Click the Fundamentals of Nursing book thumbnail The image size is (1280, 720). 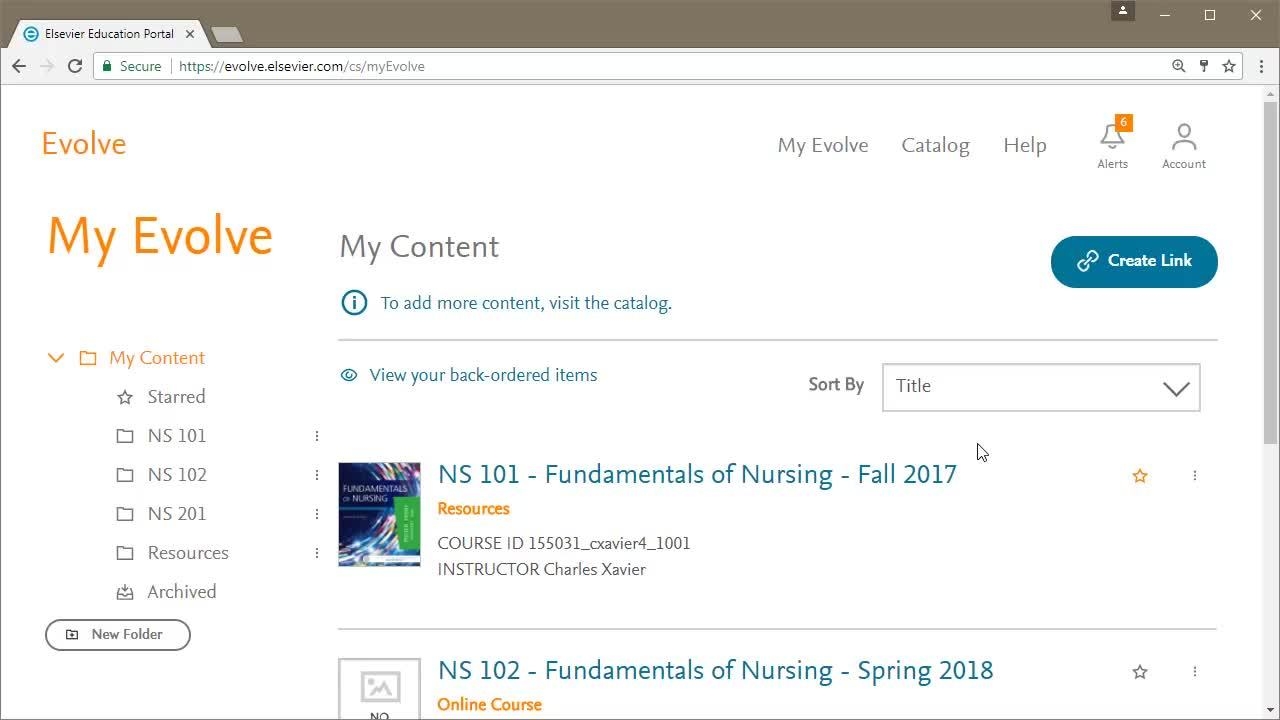[x=379, y=514]
